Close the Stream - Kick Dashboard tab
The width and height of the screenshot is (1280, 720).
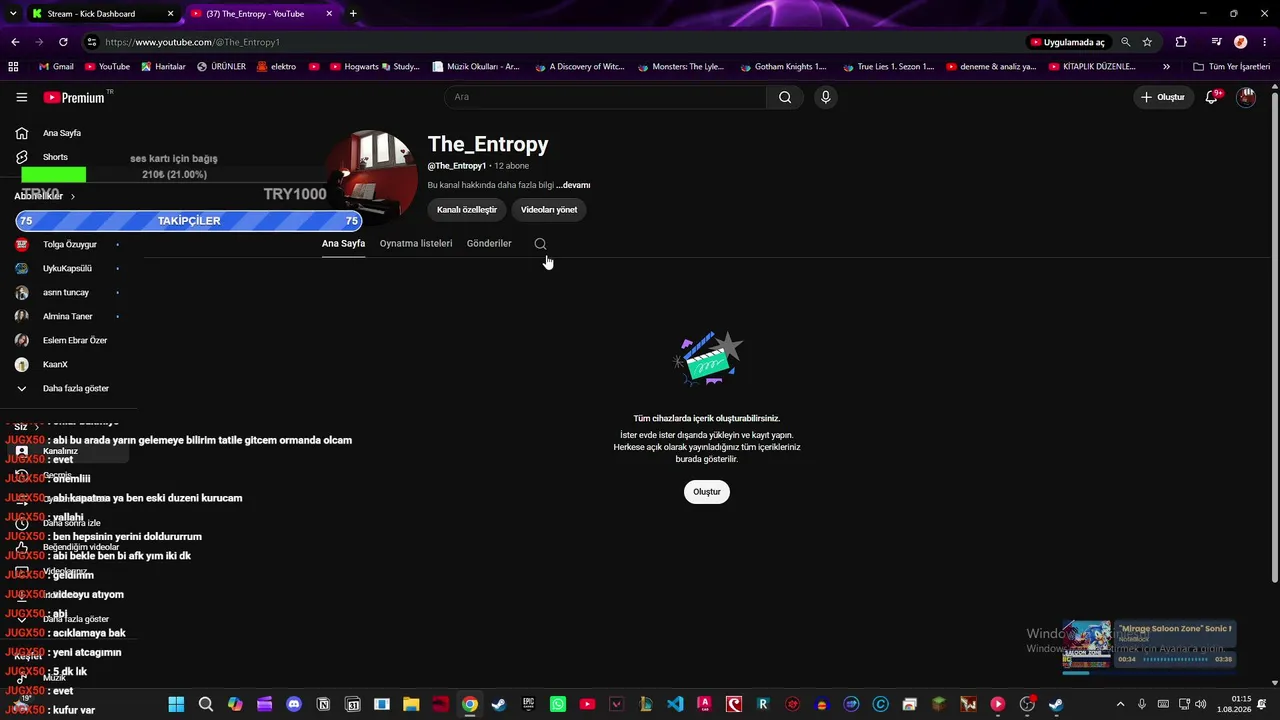(x=171, y=14)
